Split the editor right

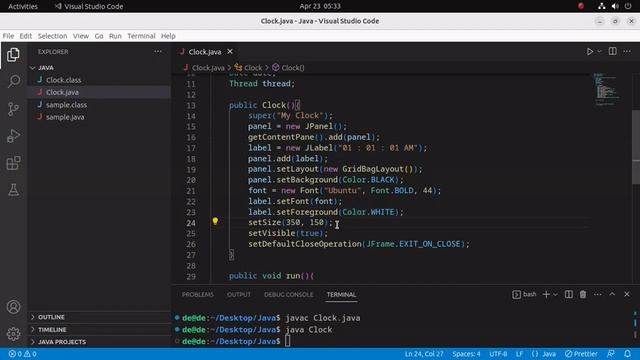(612, 51)
